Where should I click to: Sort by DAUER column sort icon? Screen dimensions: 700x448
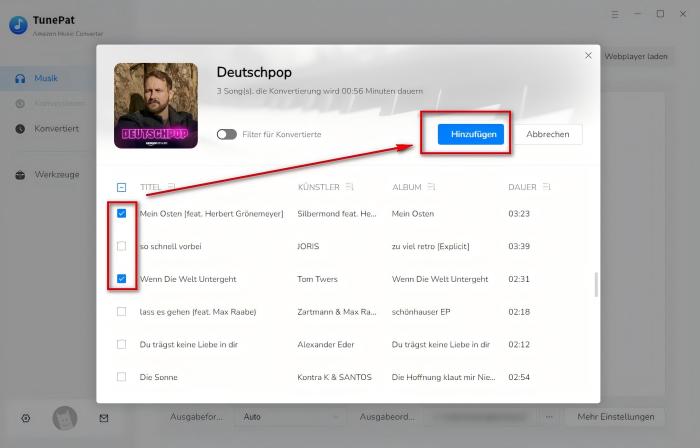[x=546, y=187]
